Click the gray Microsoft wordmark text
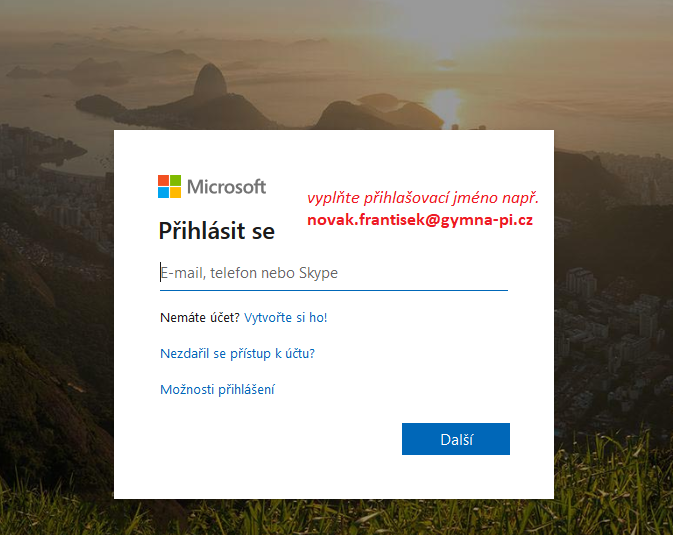The width and height of the screenshot is (673, 535). pos(226,187)
